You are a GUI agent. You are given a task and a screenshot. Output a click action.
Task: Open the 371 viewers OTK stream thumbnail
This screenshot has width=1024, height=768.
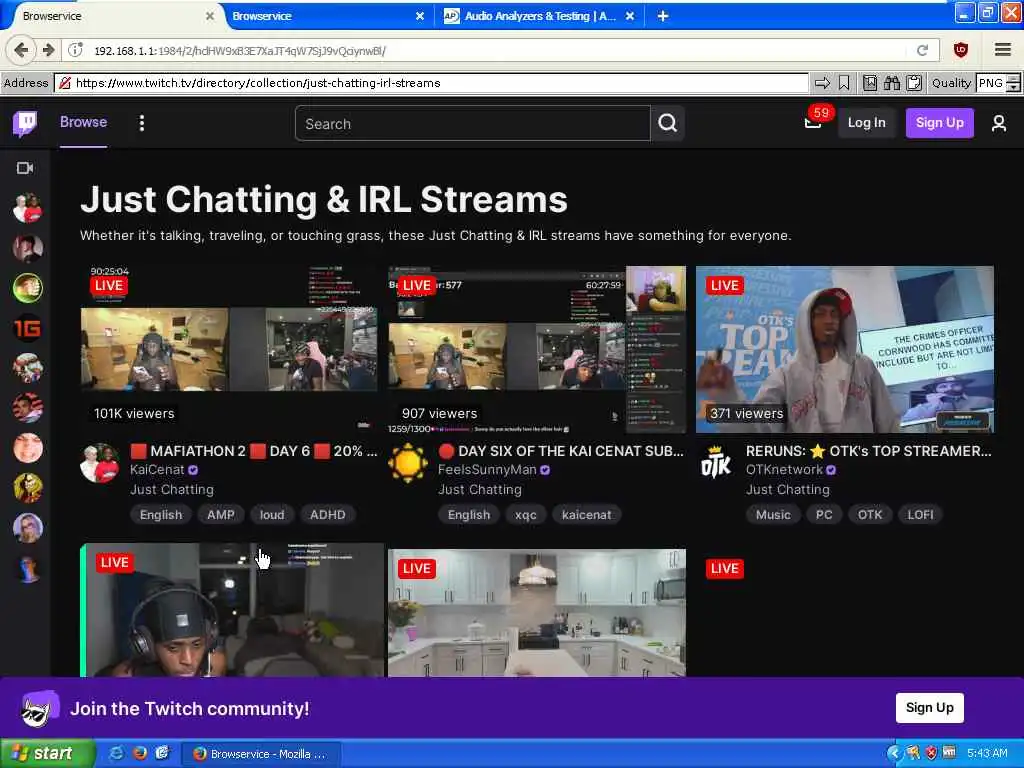coord(845,349)
